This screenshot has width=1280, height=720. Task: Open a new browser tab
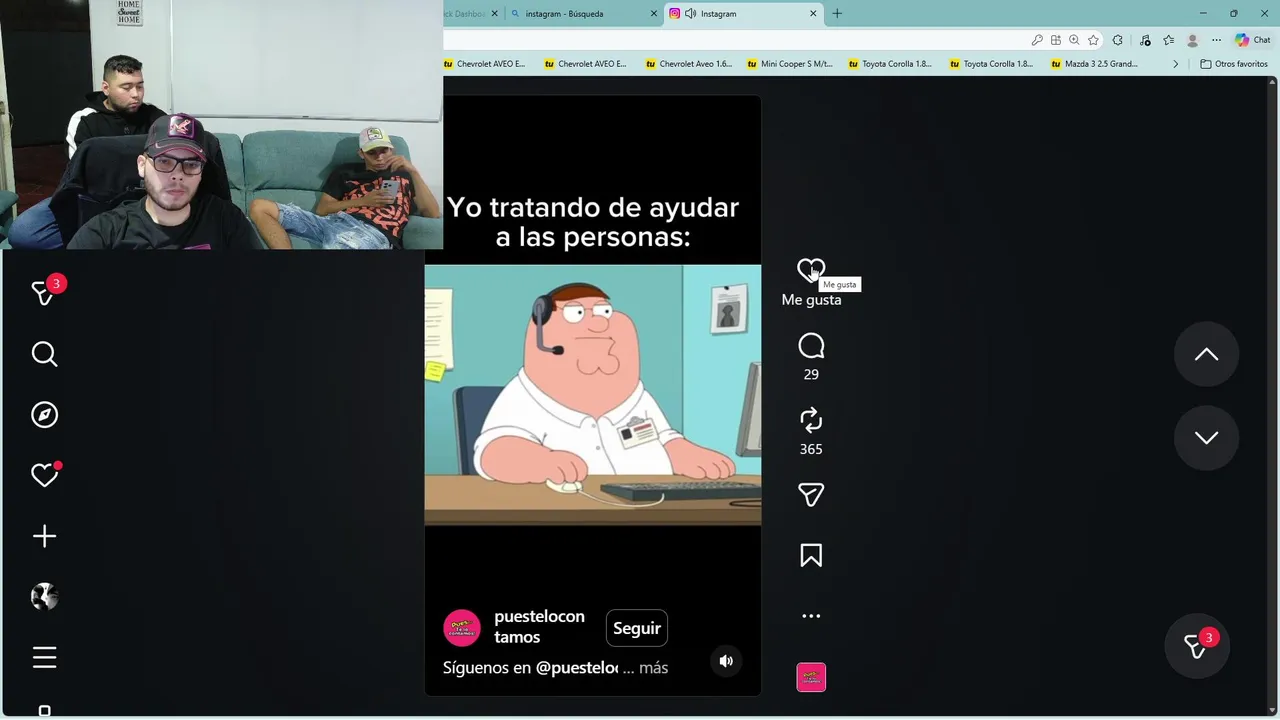tap(837, 14)
